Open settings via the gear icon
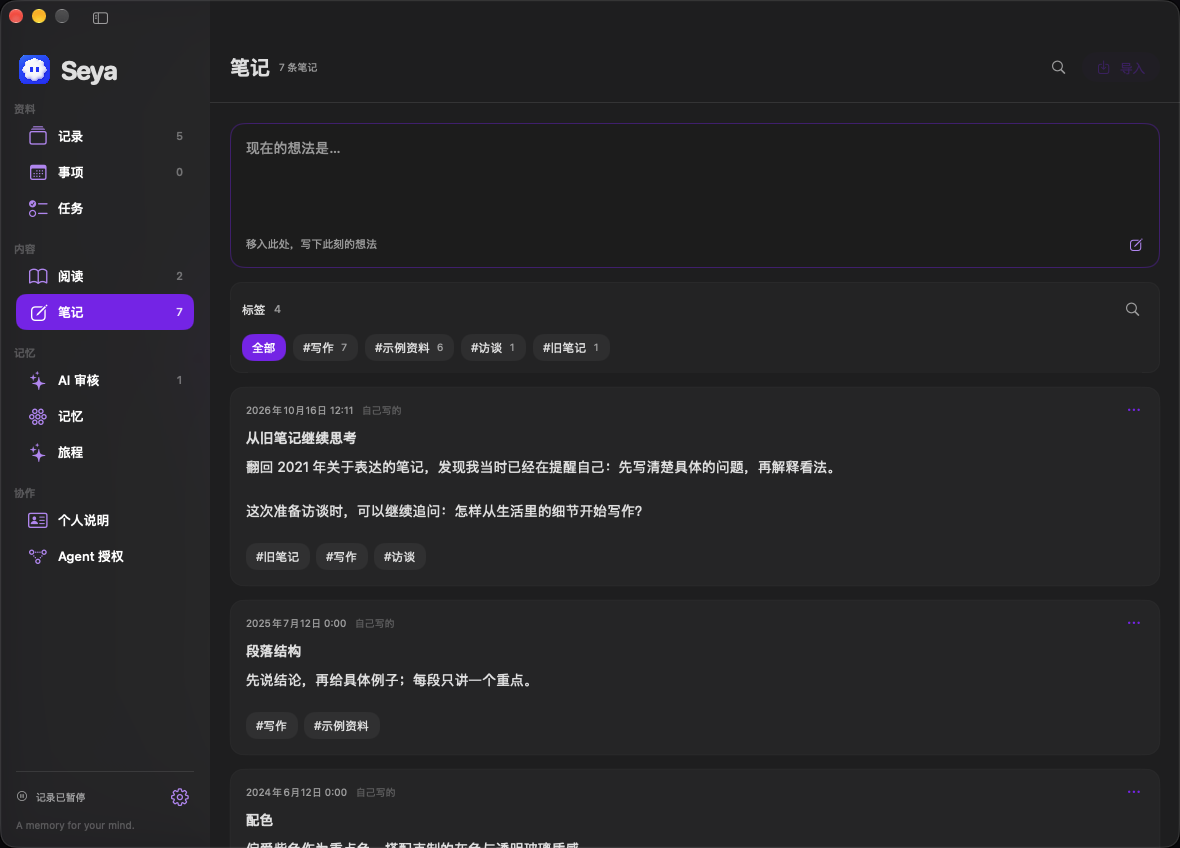1180x848 pixels. point(180,797)
